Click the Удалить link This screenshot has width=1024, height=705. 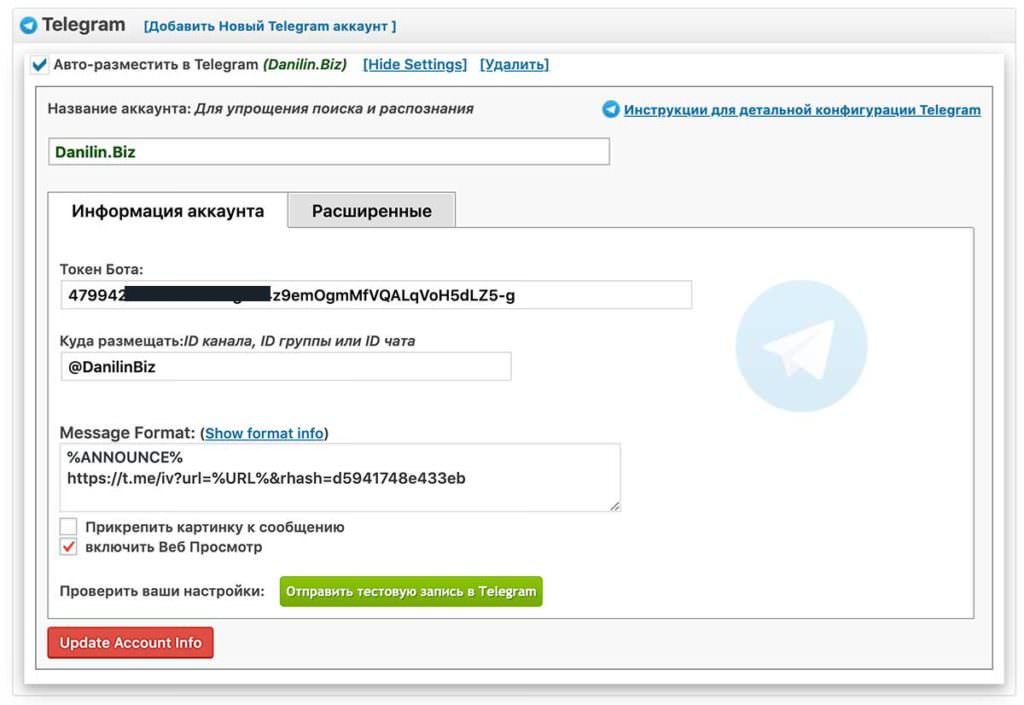pos(515,64)
